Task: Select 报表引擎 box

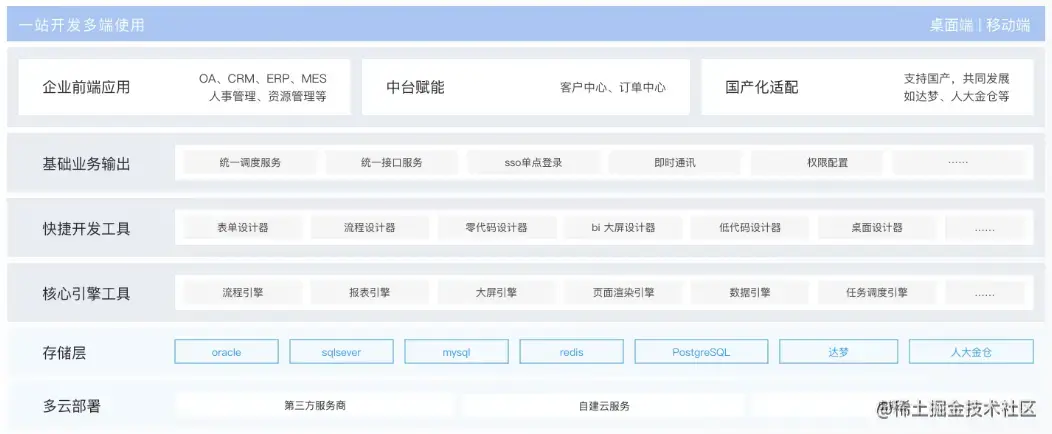Action: [370, 293]
